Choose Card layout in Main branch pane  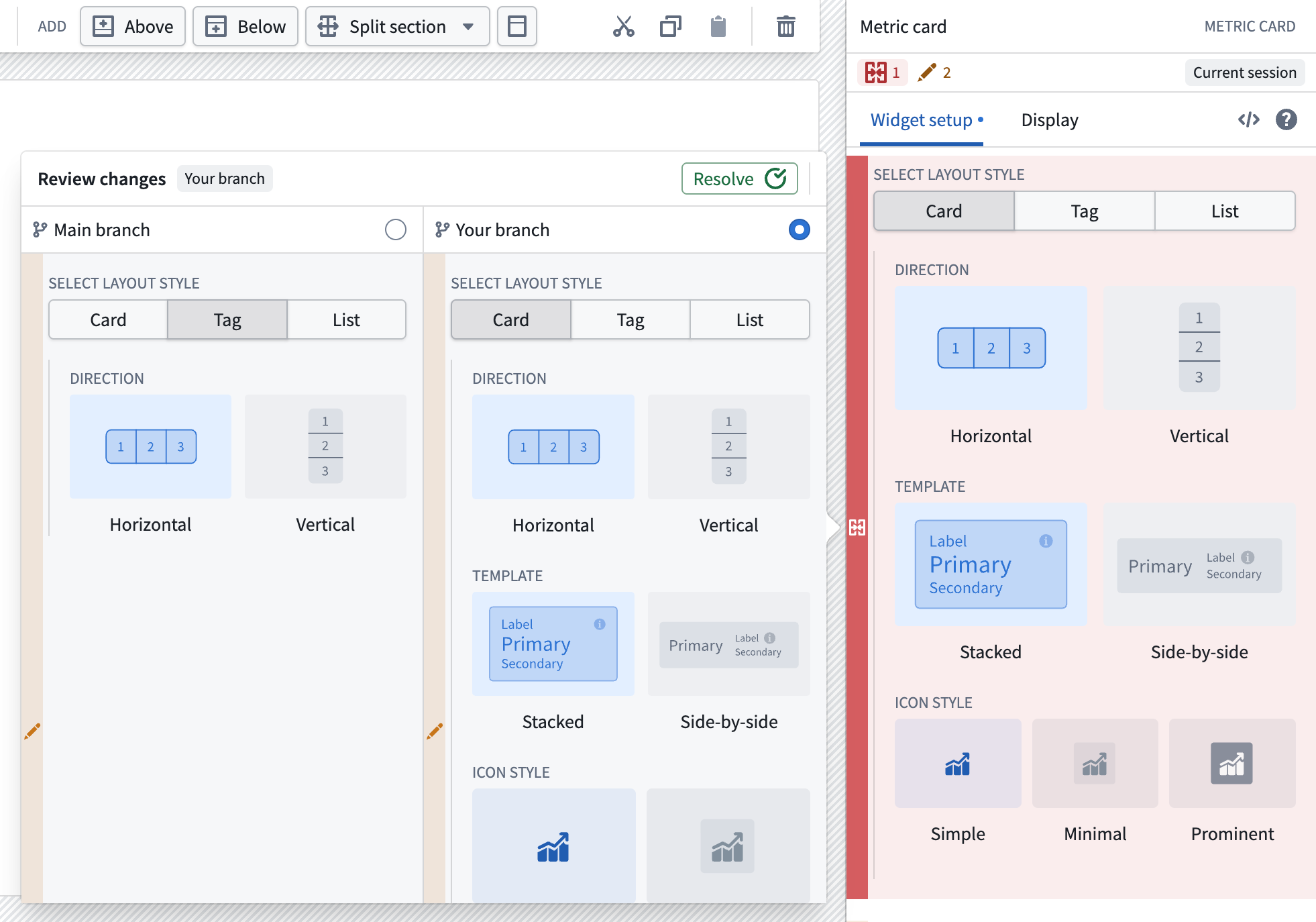pos(108,319)
